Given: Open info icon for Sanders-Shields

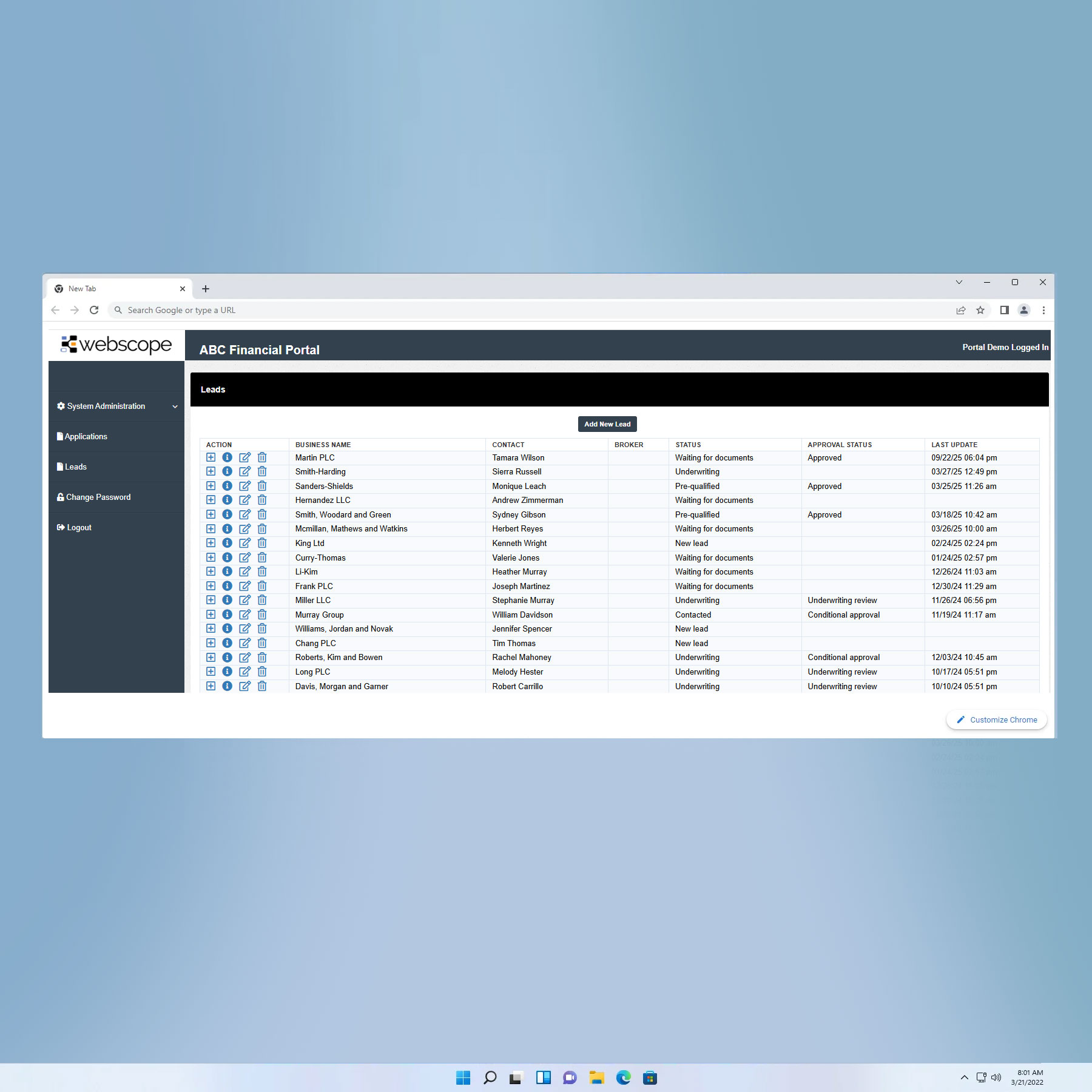Looking at the screenshot, I should (227, 486).
